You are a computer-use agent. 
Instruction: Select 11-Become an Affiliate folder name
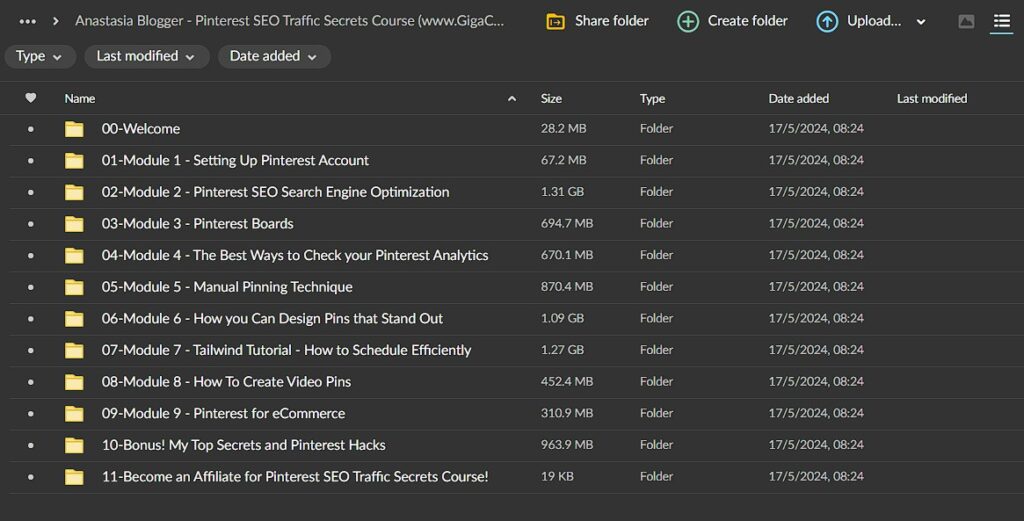295,477
